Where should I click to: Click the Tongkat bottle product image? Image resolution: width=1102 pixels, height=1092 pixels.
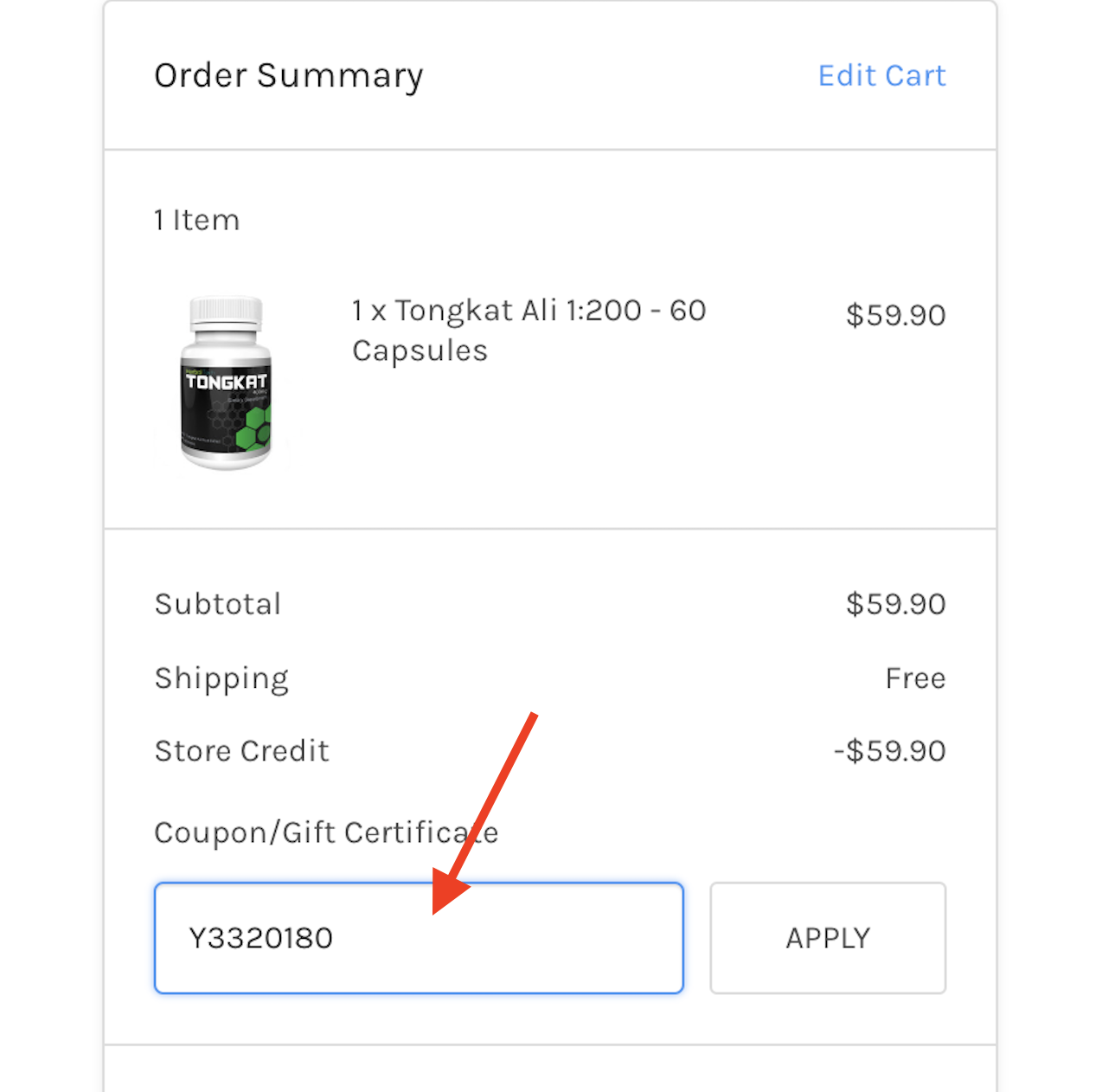coord(227,382)
